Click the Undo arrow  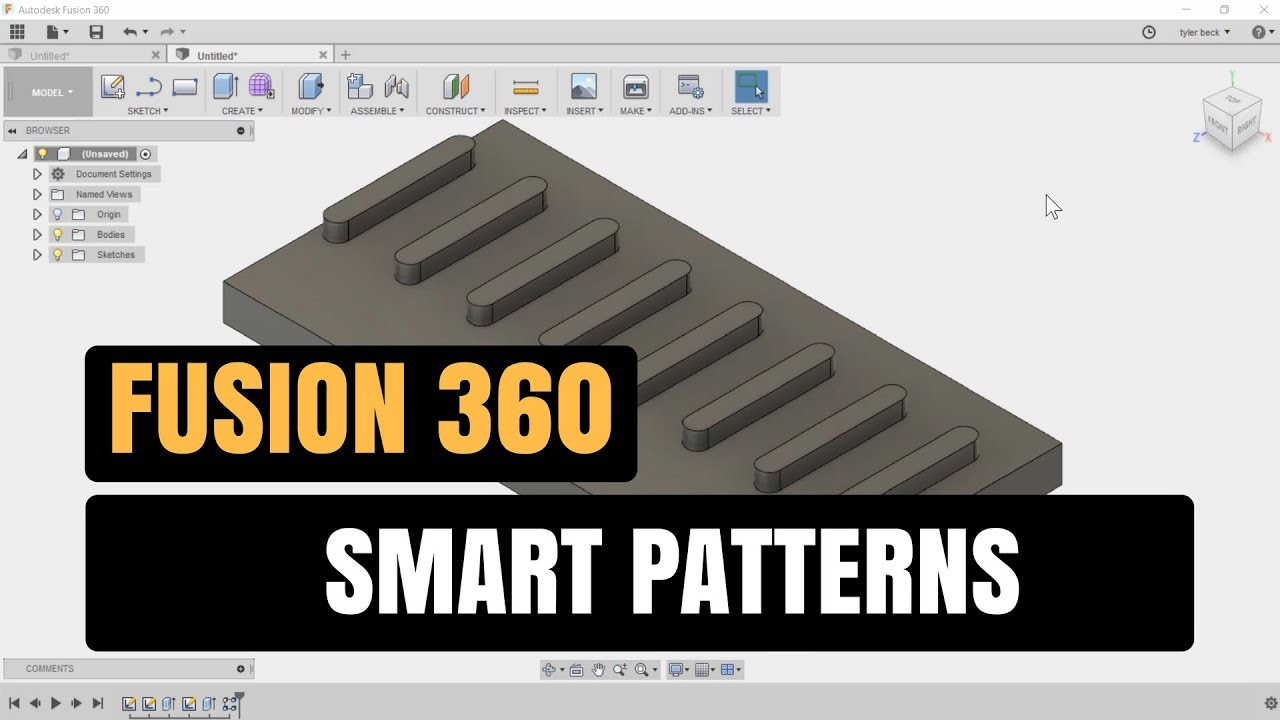pyautogui.click(x=130, y=32)
